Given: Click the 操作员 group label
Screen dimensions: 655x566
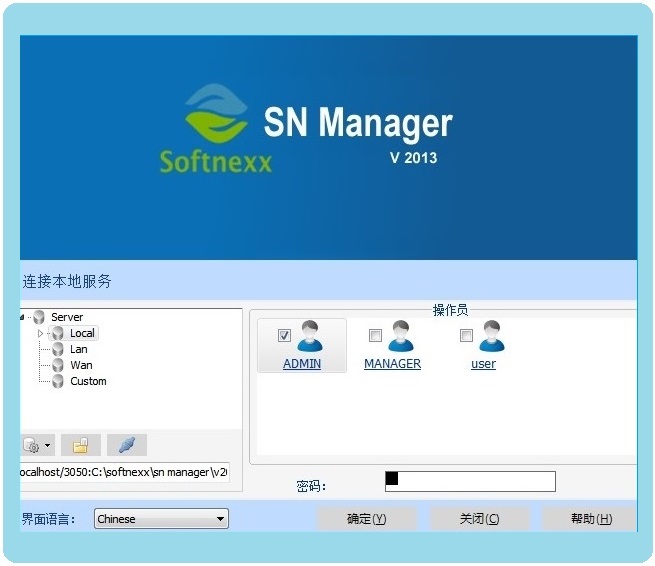Looking at the screenshot, I should 450,310.
